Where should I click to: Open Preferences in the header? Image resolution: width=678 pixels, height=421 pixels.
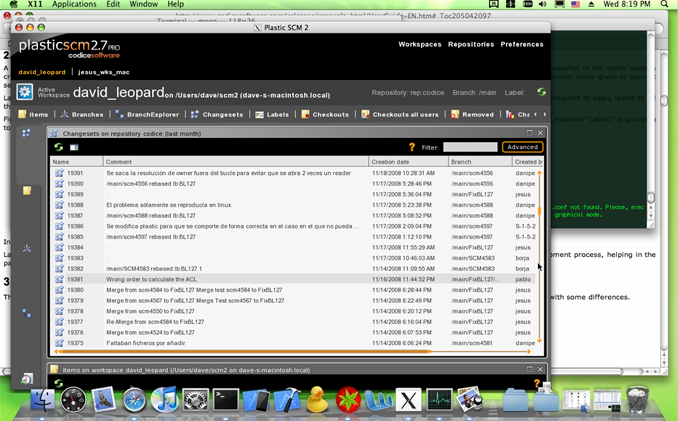click(522, 44)
